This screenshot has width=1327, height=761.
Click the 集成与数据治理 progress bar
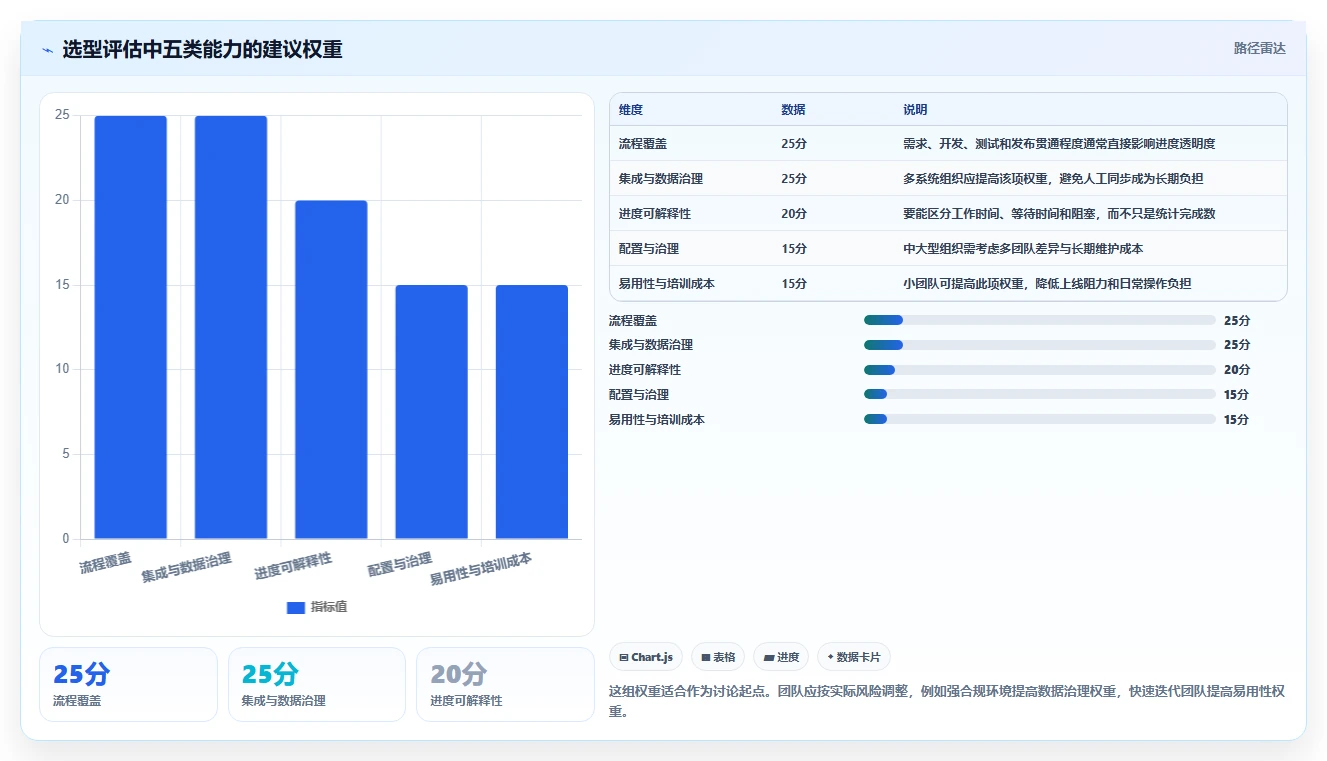tap(1040, 345)
